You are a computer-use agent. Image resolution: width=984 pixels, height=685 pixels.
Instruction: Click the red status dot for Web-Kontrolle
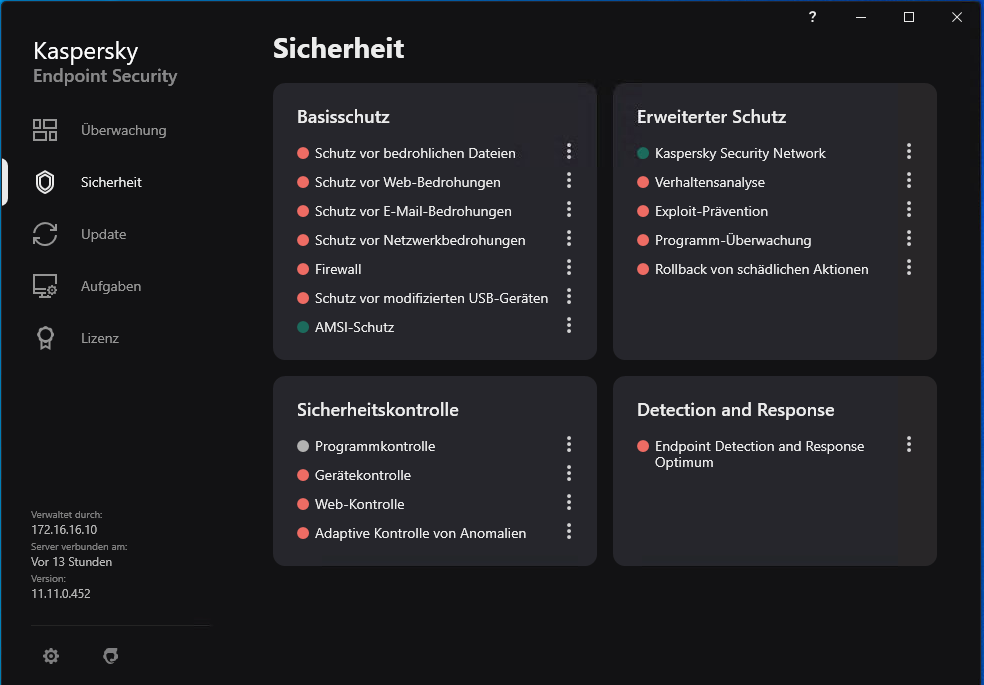(x=303, y=504)
